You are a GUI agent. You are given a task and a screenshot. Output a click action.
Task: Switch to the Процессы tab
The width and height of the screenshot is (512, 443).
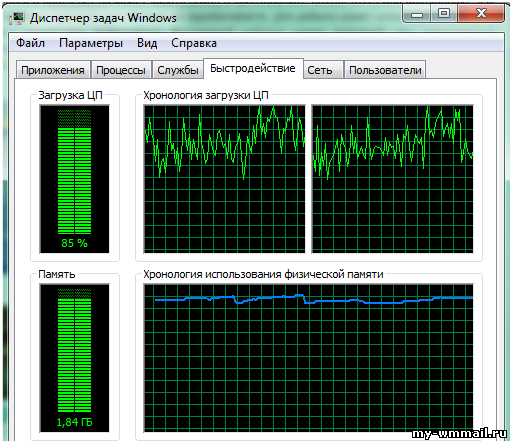pyautogui.click(x=121, y=70)
